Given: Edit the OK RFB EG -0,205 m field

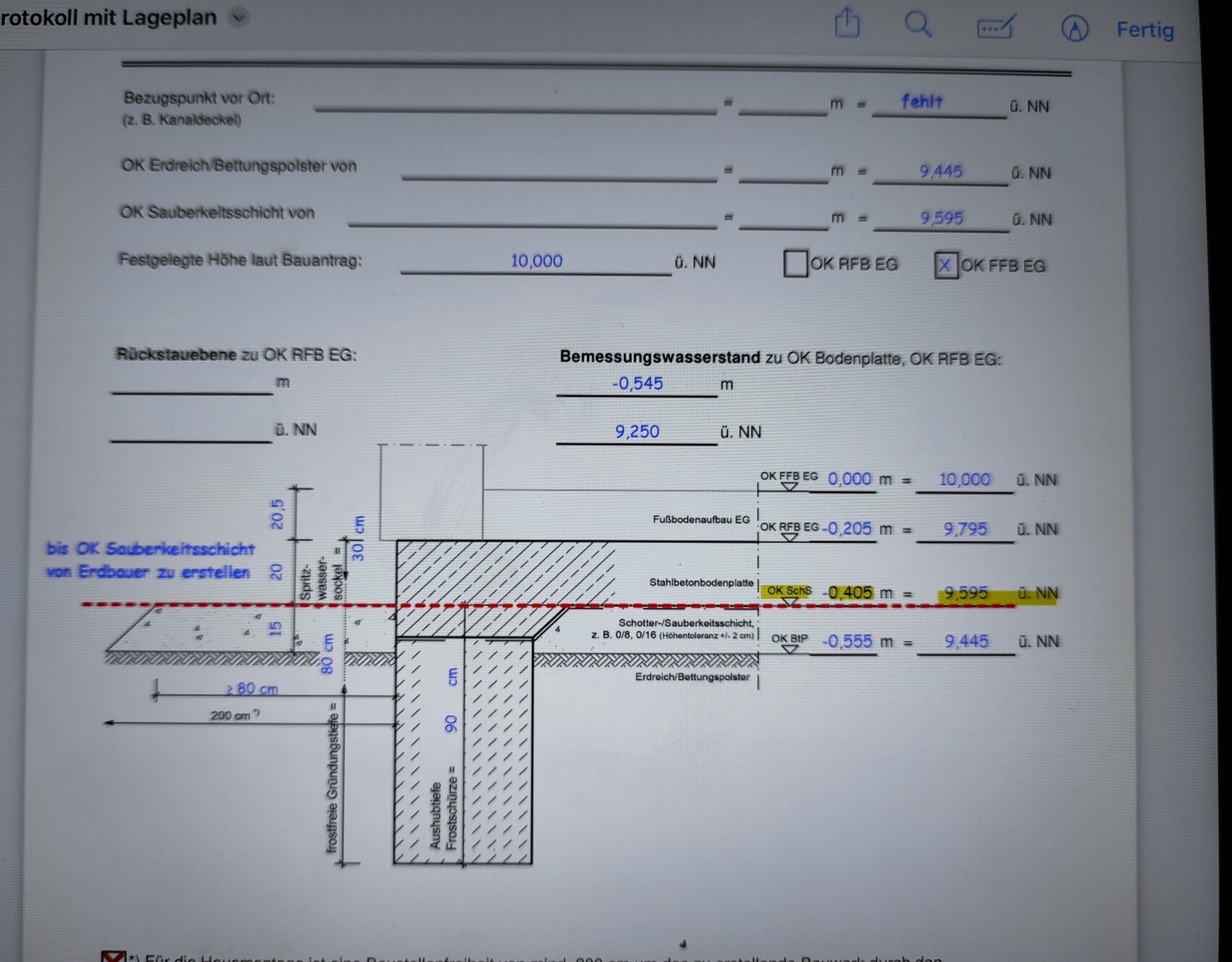Looking at the screenshot, I should click(846, 528).
